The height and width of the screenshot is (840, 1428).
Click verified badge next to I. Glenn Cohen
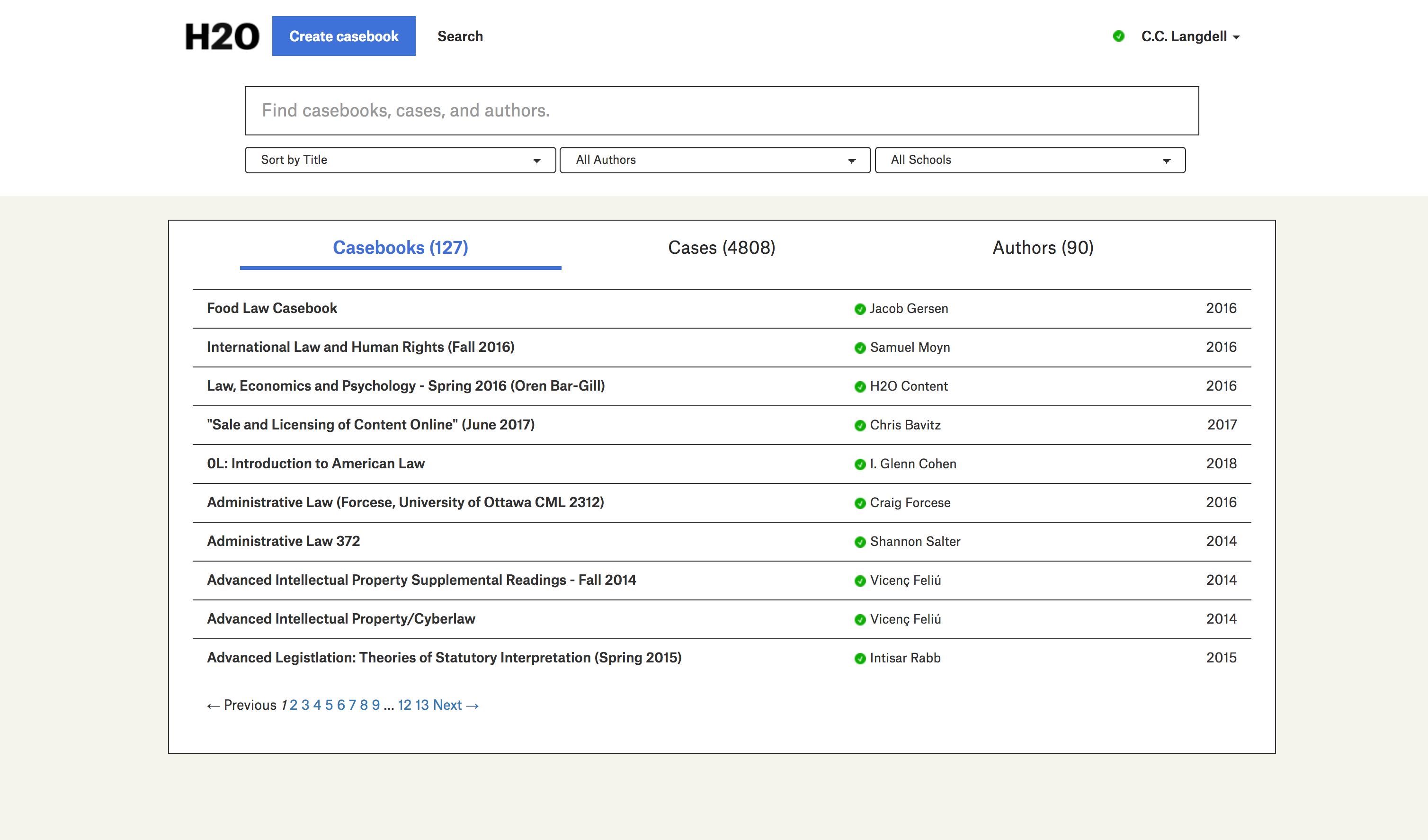(860, 464)
